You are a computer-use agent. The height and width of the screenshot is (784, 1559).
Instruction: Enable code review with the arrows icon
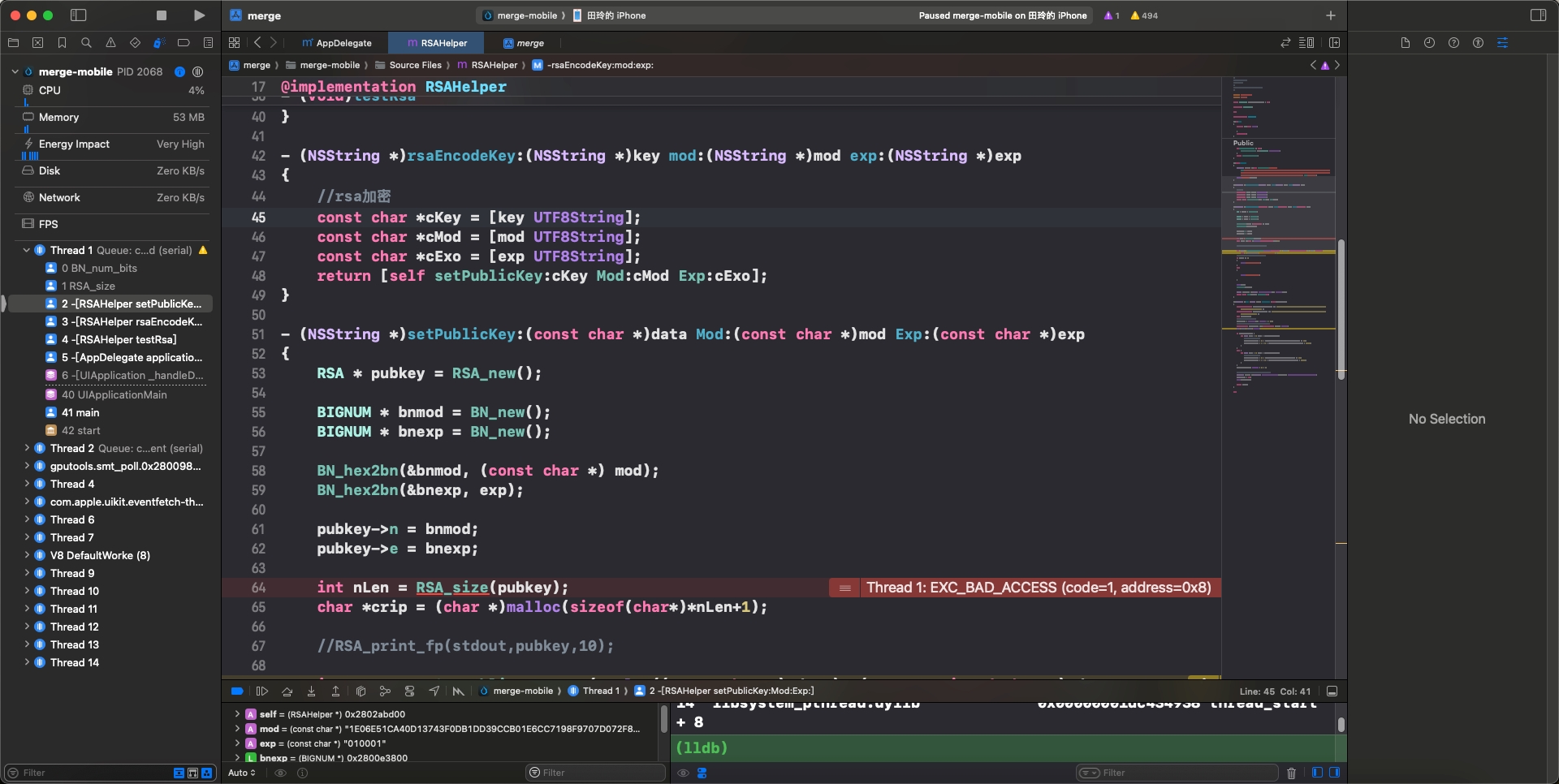(x=1285, y=43)
